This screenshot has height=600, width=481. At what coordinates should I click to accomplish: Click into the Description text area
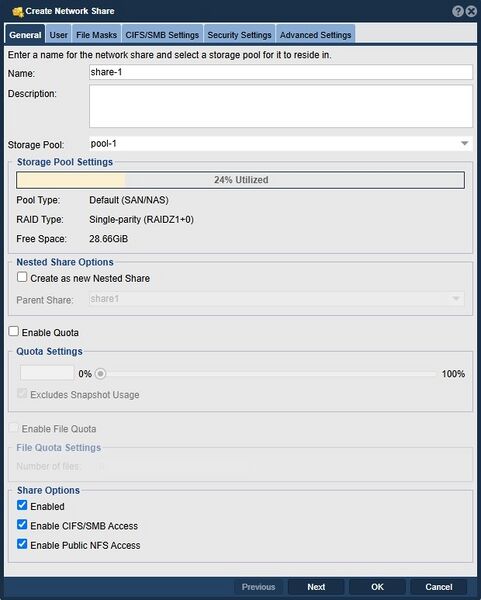281,106
